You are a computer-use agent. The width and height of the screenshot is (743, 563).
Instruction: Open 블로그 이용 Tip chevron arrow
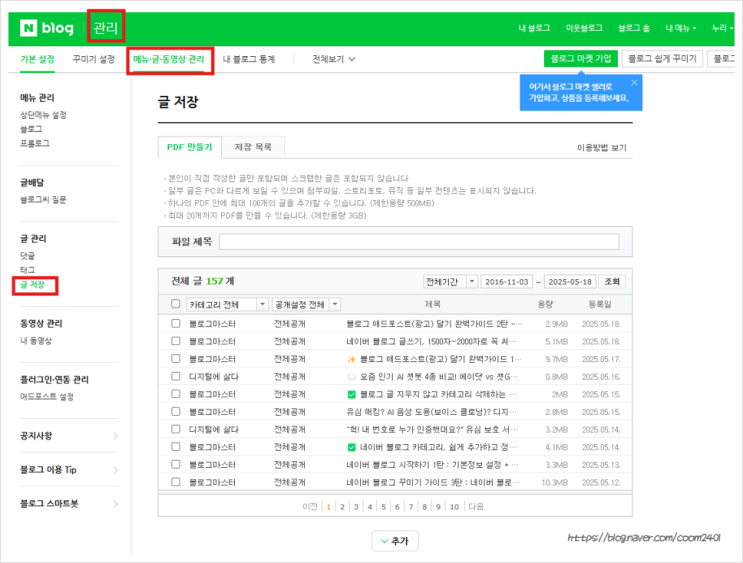coord(116,470)
